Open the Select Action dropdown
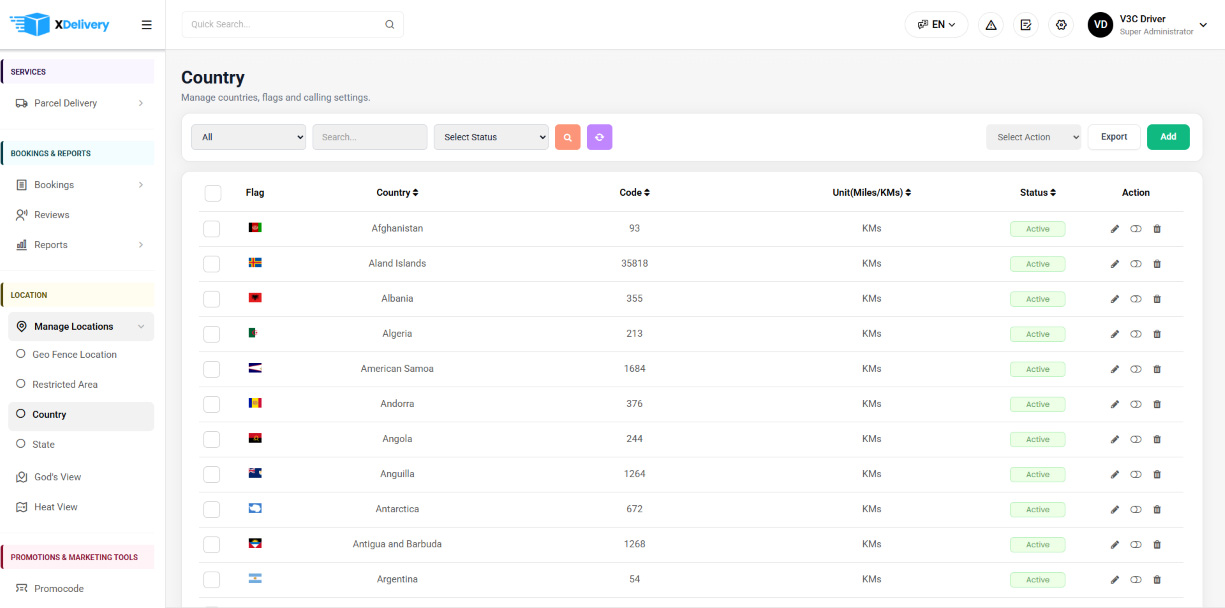The height and width of the screenshot is (608, 1225). (x=1034, y=137)
